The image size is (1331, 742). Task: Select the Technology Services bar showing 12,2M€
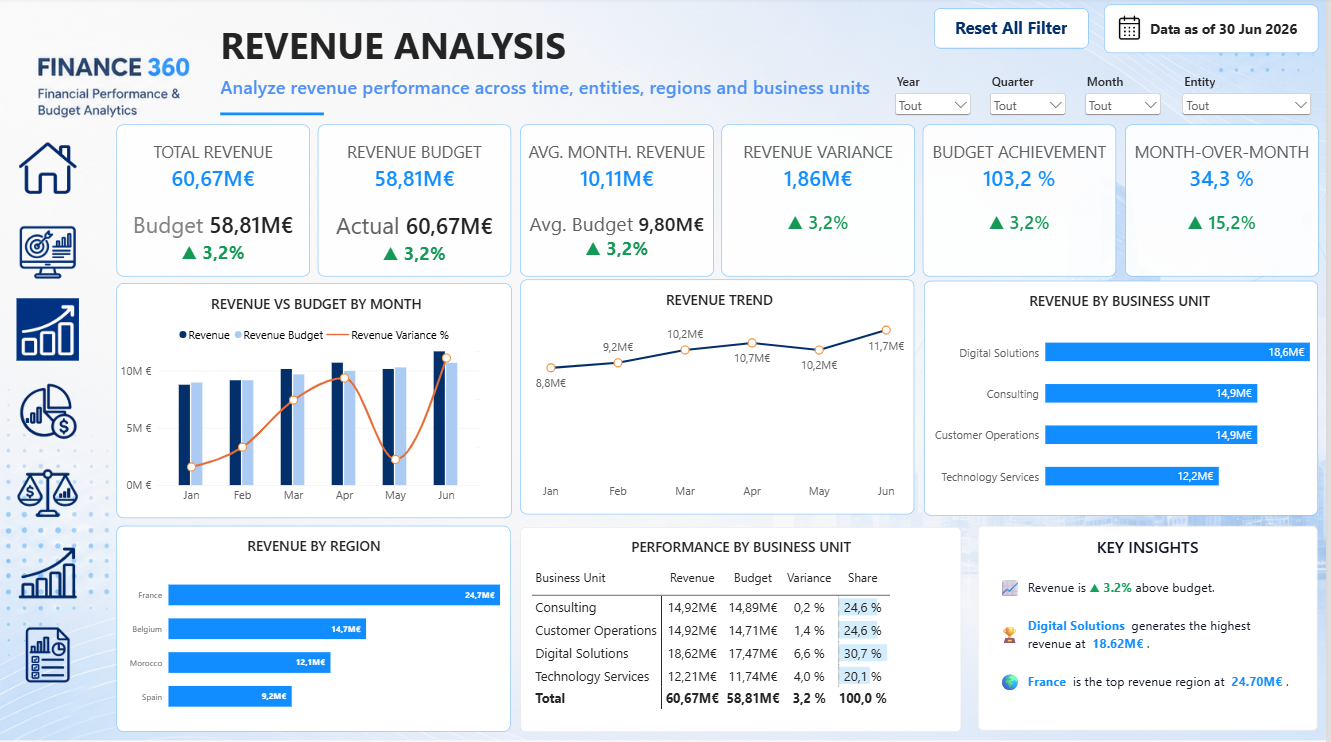pyautogui.click(x=1131, y=477)
